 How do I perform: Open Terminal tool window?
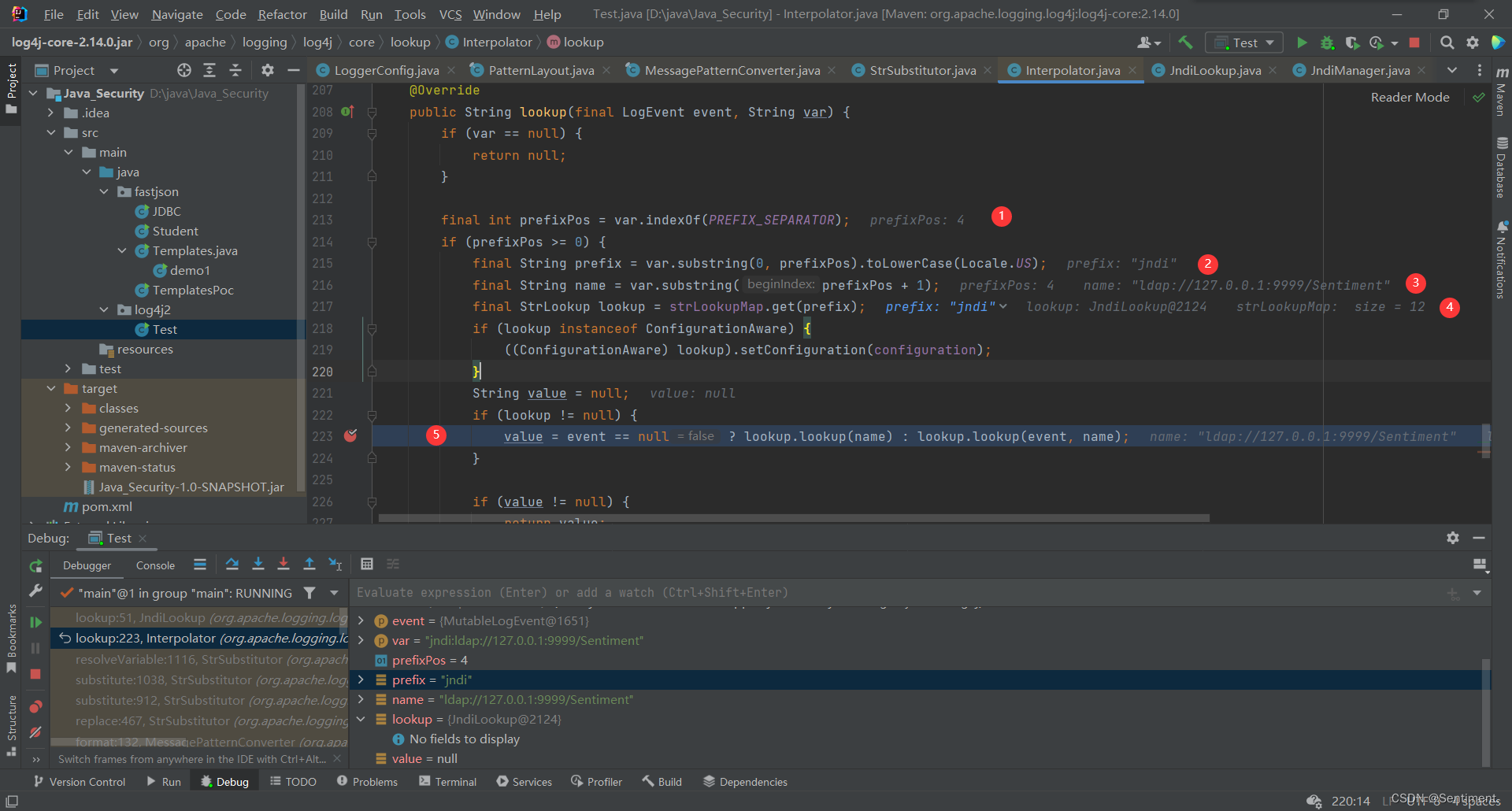(x=447, y=781)
